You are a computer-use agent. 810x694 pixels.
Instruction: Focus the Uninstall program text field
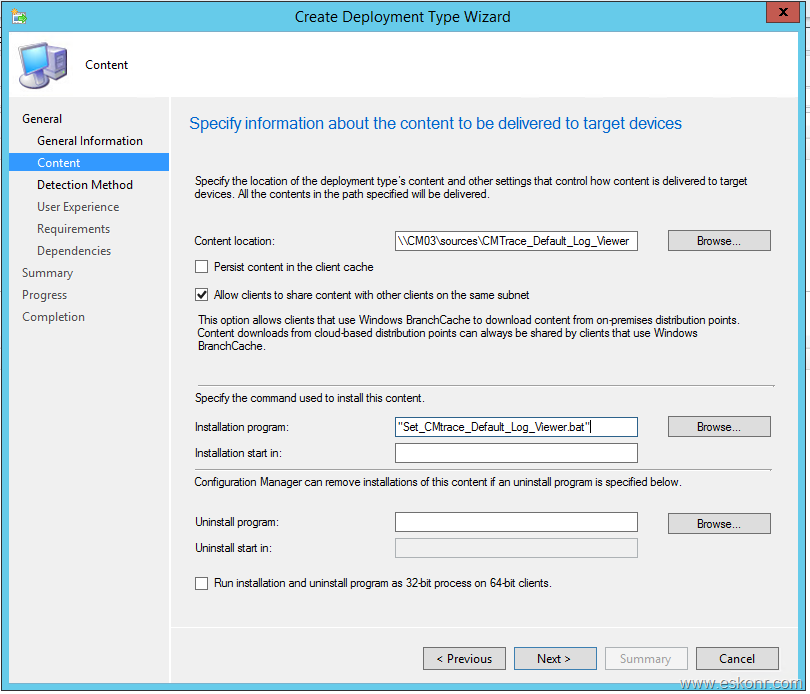tap(516, 522)
